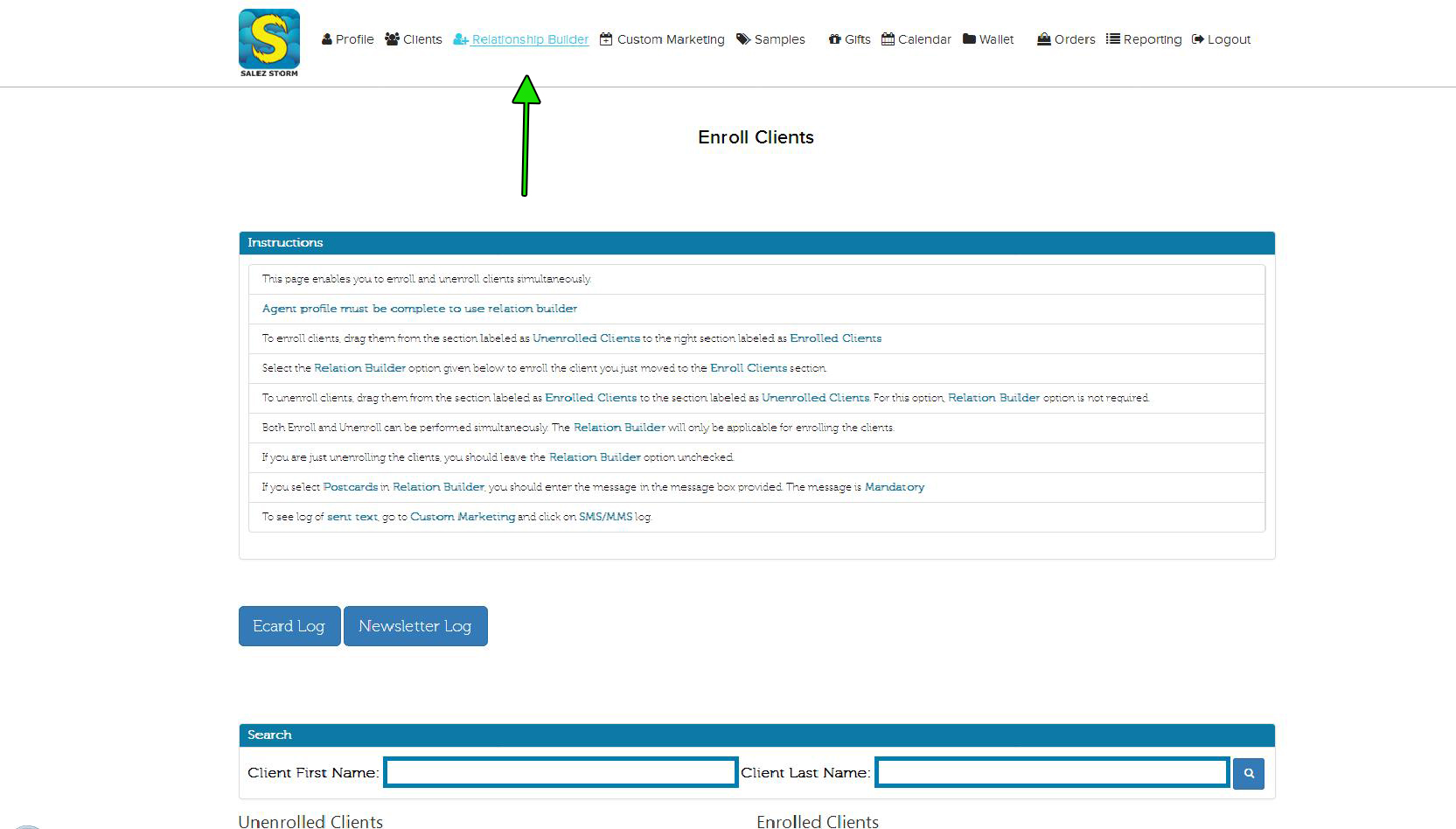Click the Reporting list icon
This screenshot has width=1456, height=829.
tap(1113, 39)
